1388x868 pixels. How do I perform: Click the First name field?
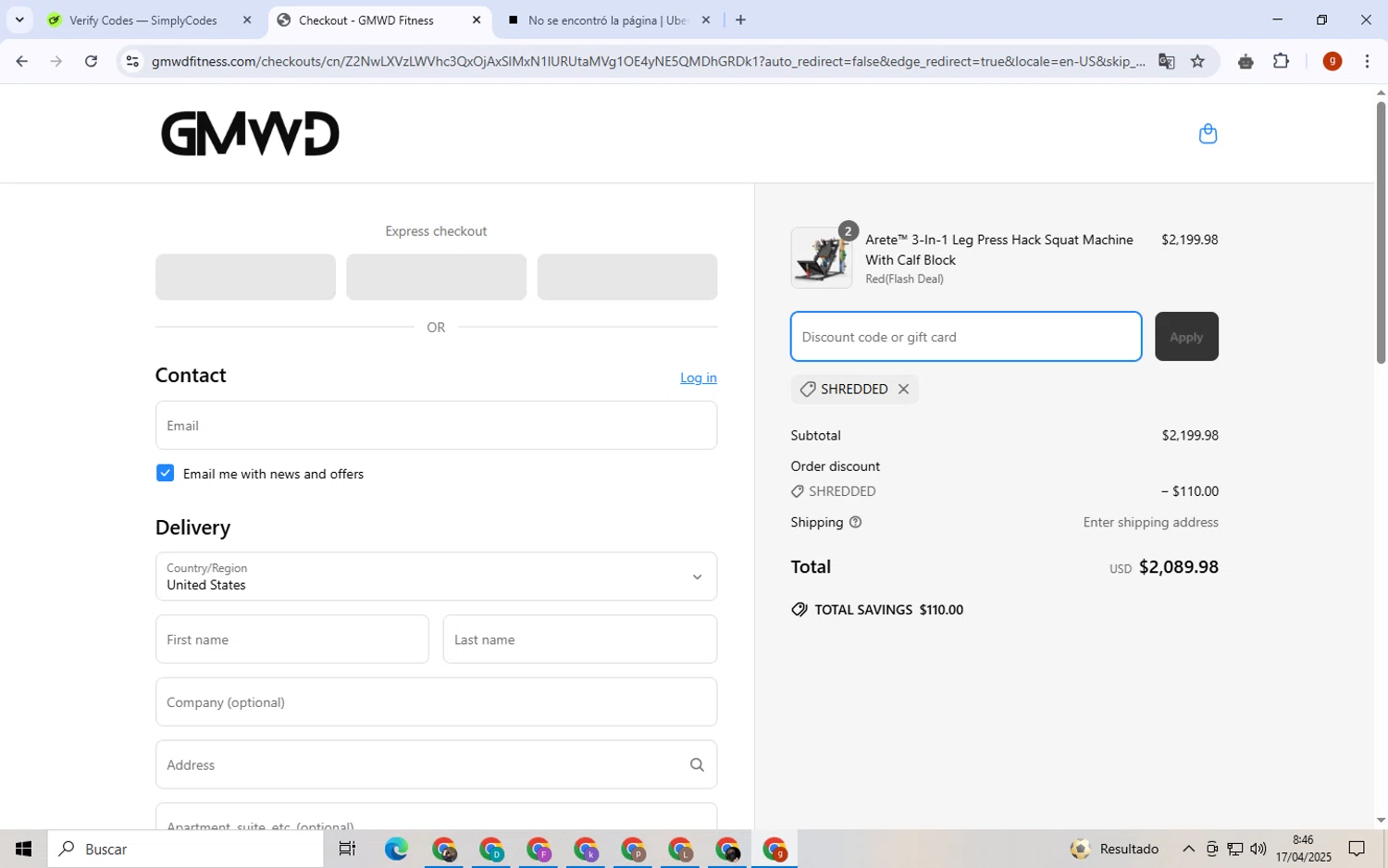tap(291, 639)
